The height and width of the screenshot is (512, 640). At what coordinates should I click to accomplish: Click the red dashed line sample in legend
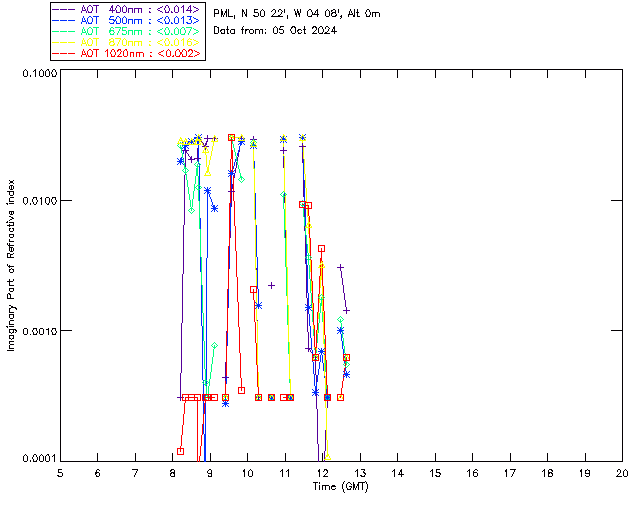65,53
